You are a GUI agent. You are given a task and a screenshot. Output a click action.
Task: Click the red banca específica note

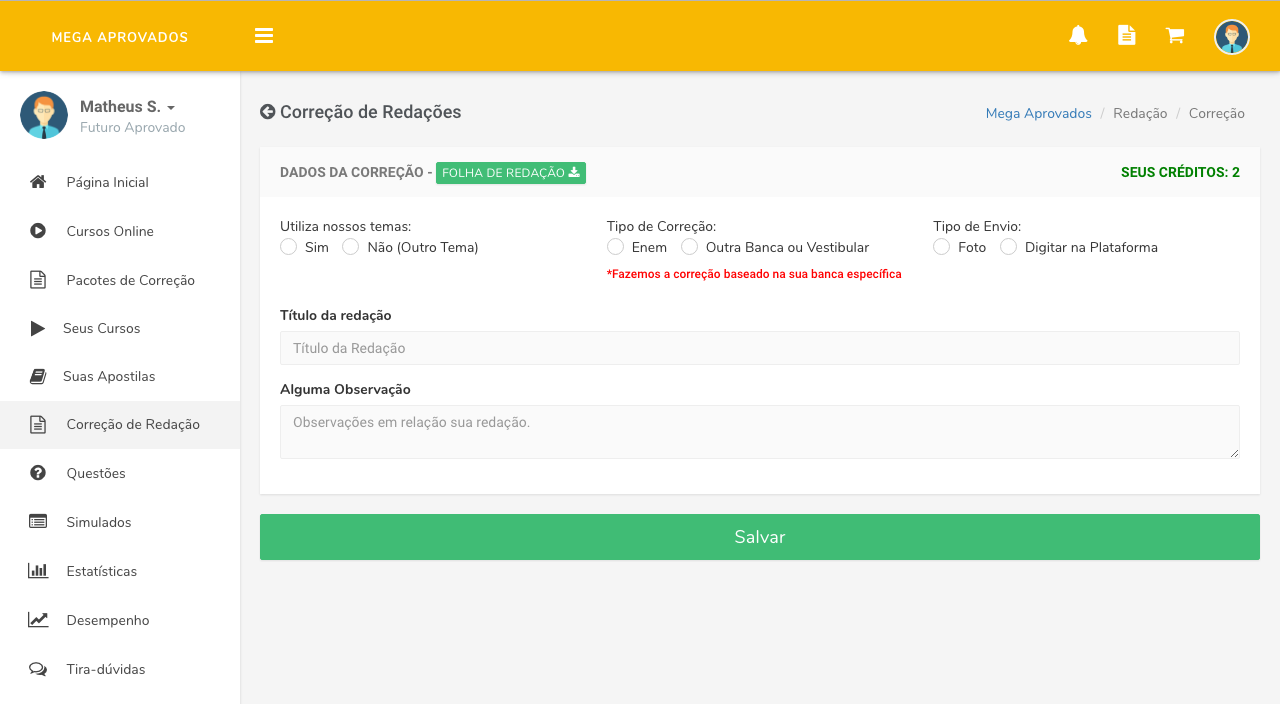pyautogui.click(x=754, y=274)
